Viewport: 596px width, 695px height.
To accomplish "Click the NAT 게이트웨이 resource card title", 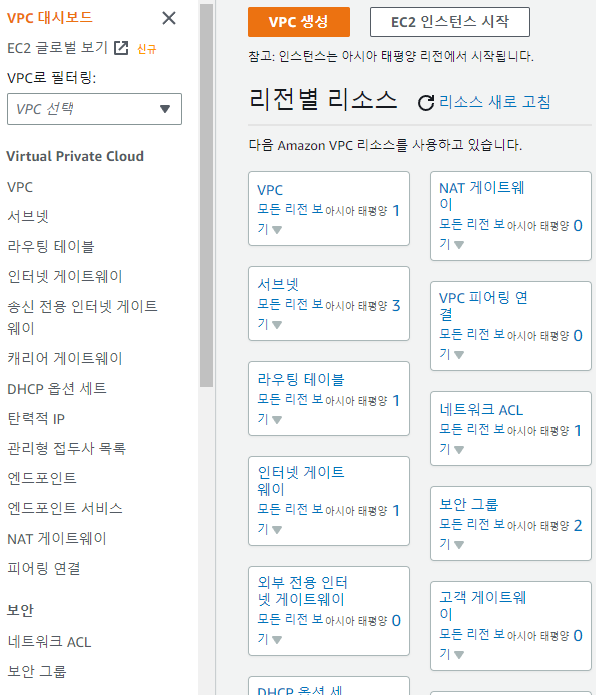I will [482, 196].
